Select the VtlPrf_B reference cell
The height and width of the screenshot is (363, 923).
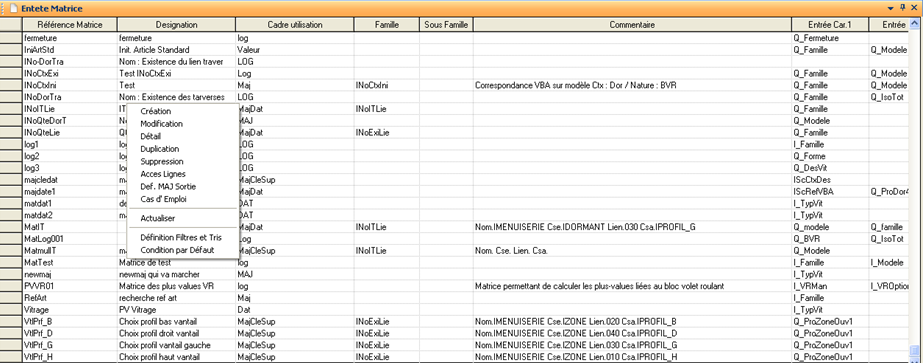[70, 321]
